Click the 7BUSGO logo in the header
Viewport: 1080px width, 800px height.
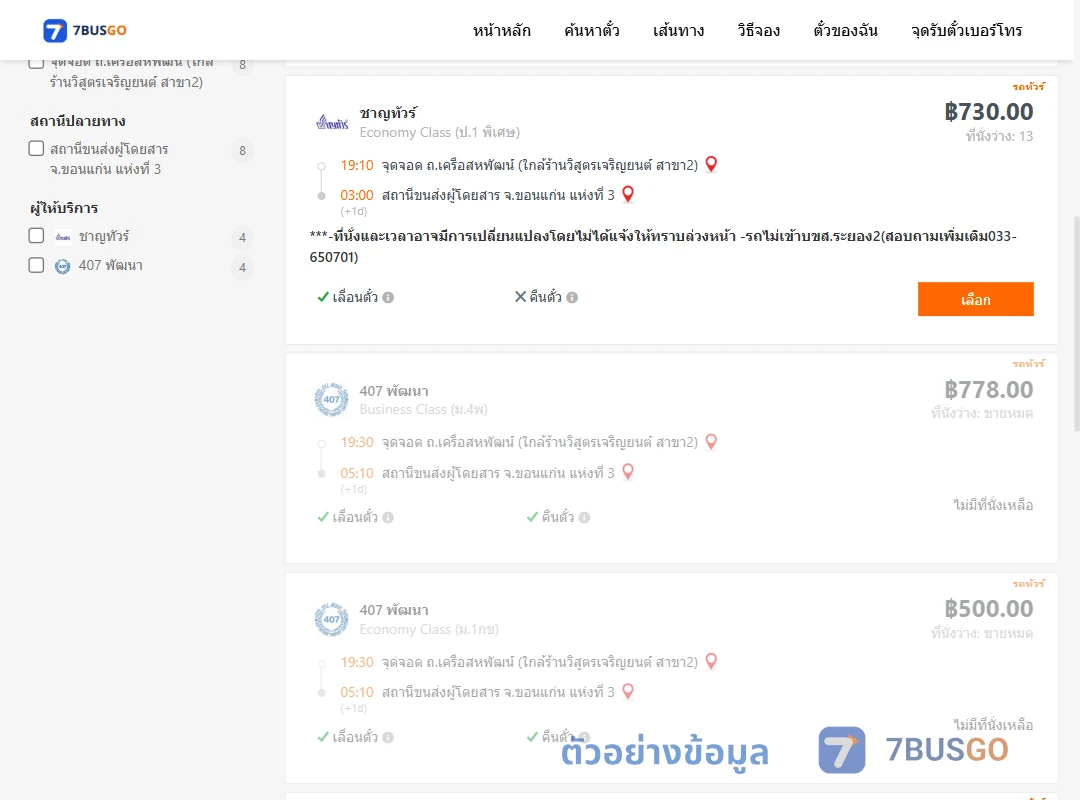pos(85,30)
